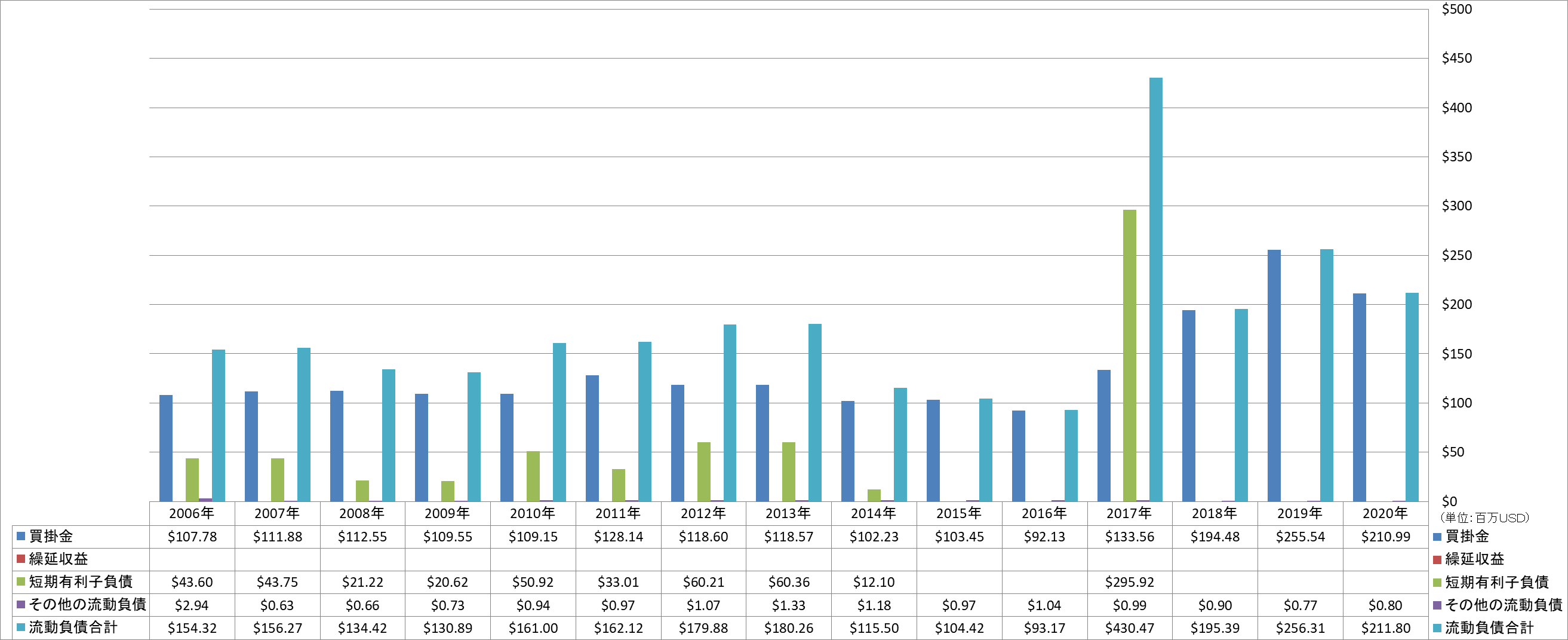Click the 短期有利子負債 label in the right legend
1568x640 pixels.
(x=1496, y=583)
